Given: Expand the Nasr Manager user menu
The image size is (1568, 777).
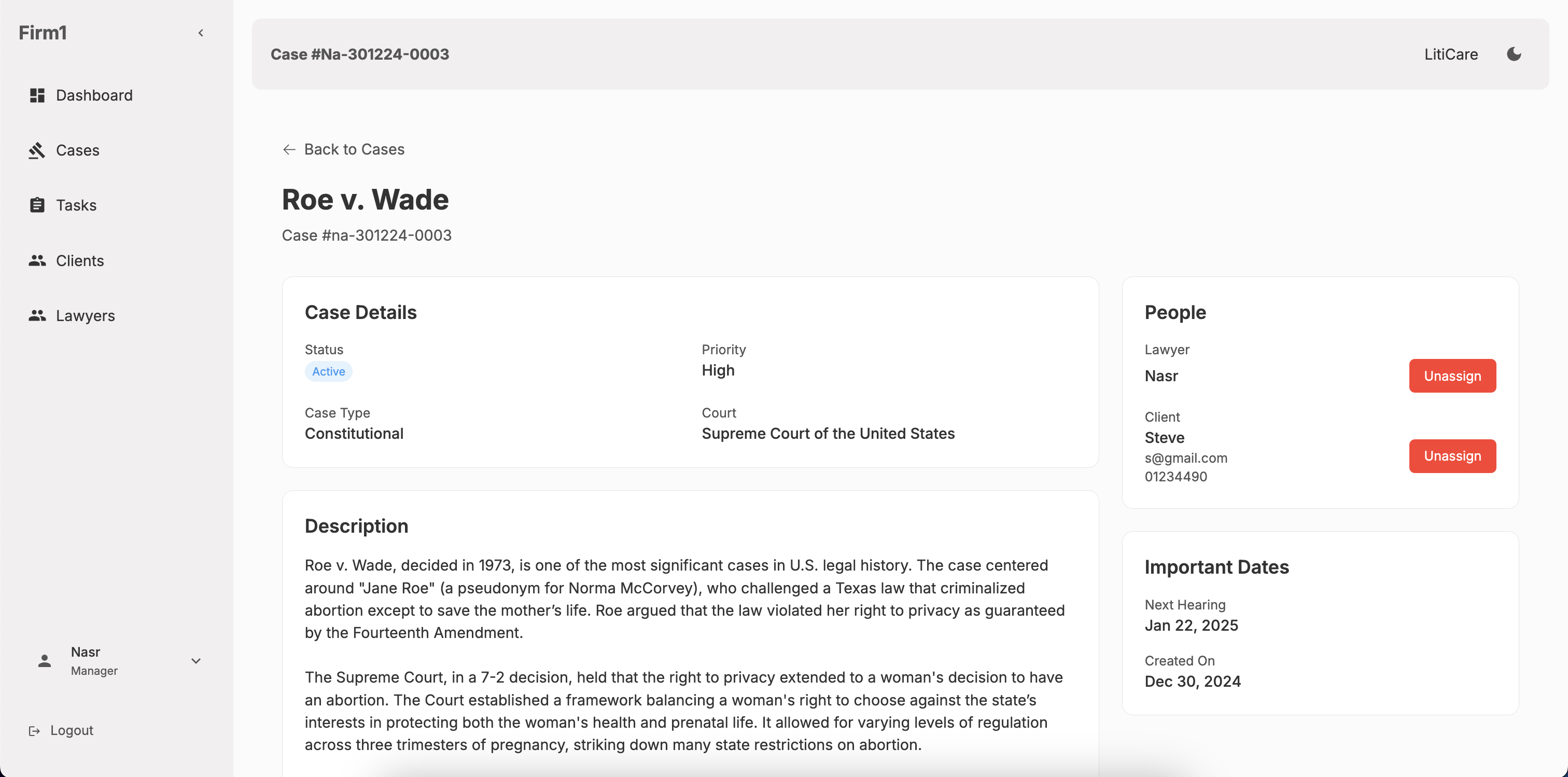Looking at the screenshot, I should [x=196, y=661].
